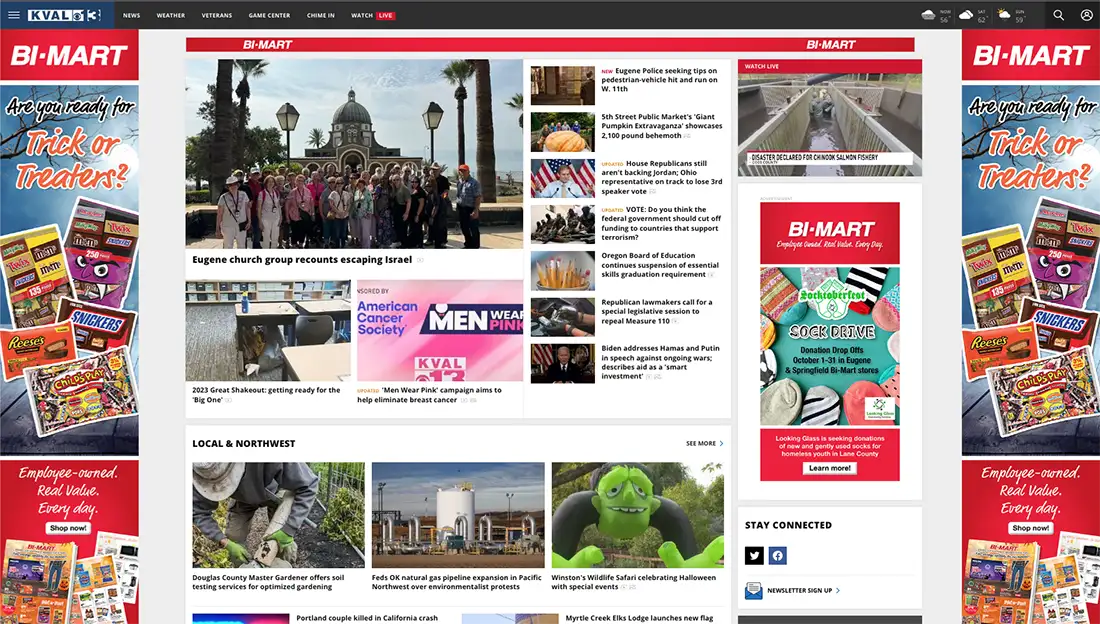
Task: Open Men Wear Pink campaign headline
Action: coord(429,395)
